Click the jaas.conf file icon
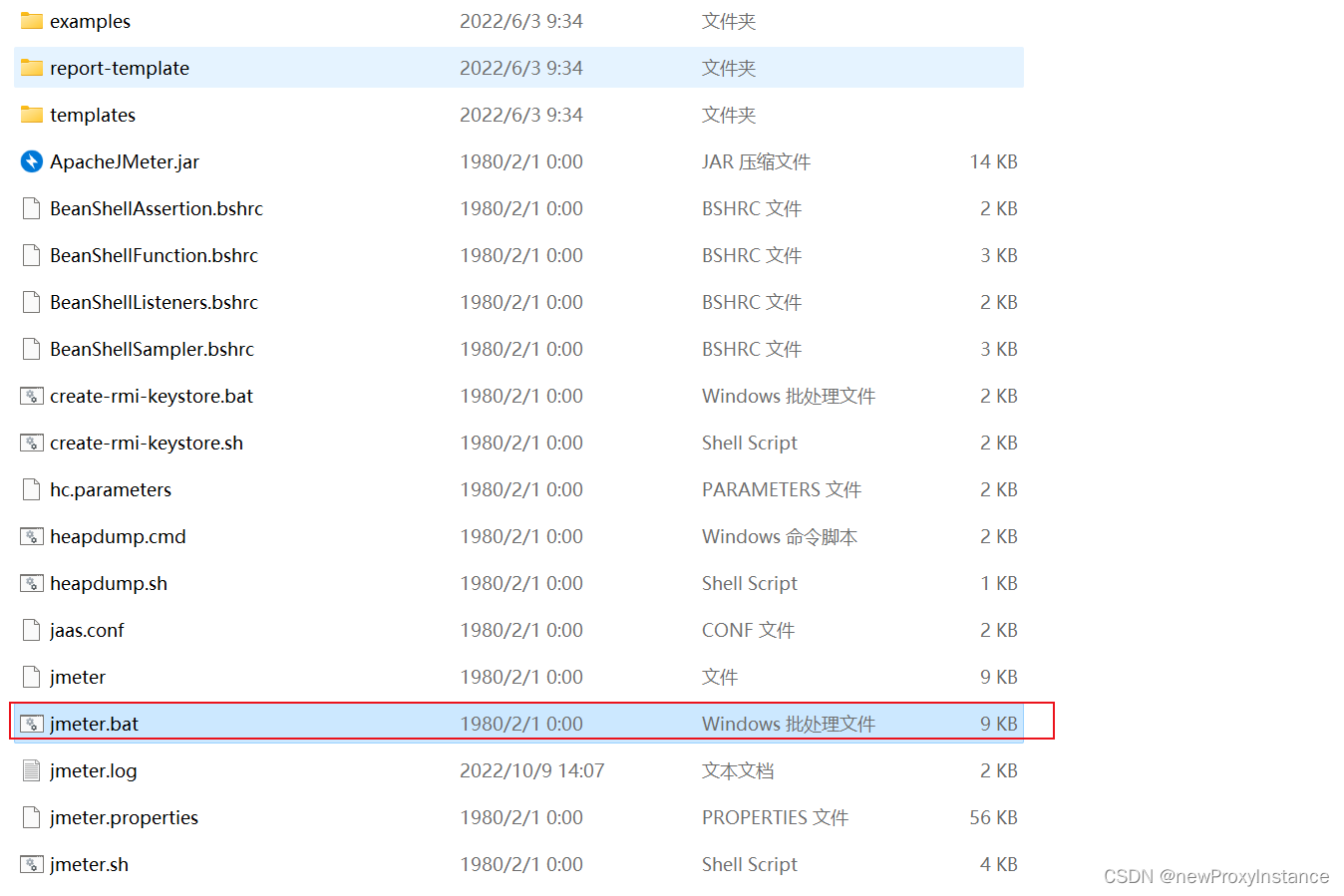1344x896 pixels. 32,630
